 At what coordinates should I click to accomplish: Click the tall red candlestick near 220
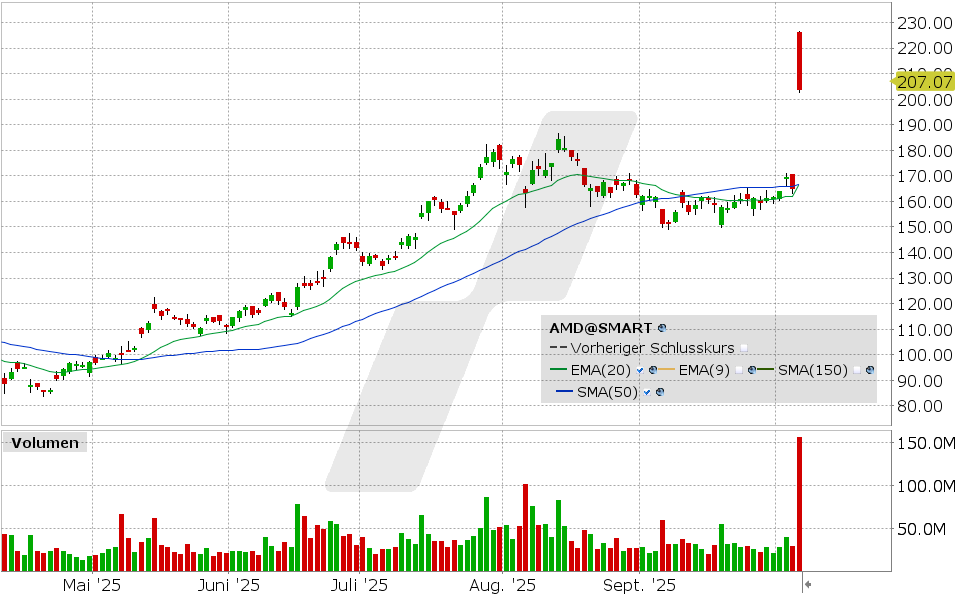coord(799,61)
